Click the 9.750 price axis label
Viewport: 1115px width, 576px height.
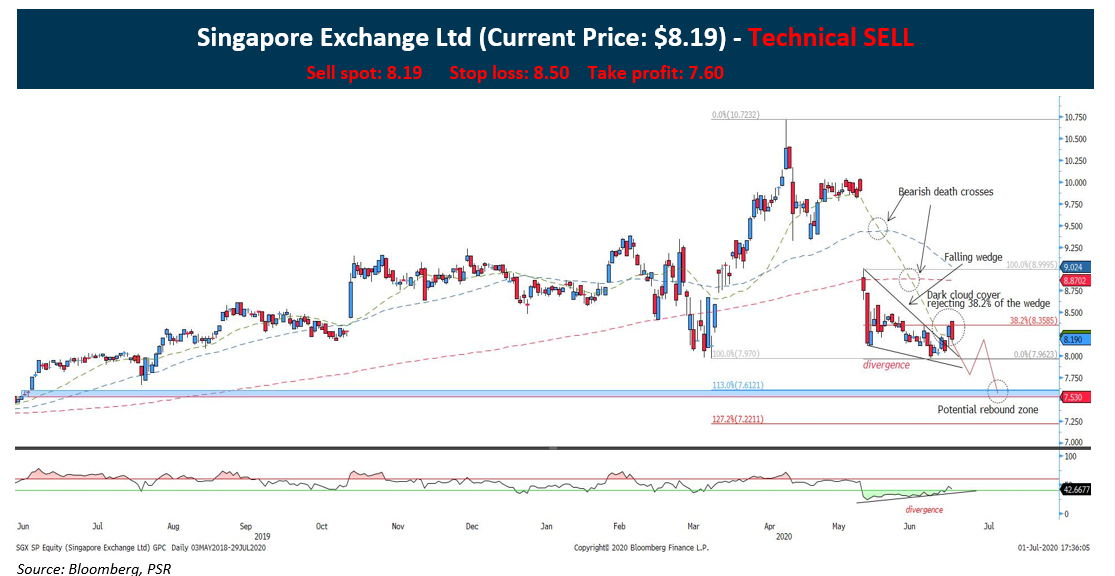click(1076, 205)
